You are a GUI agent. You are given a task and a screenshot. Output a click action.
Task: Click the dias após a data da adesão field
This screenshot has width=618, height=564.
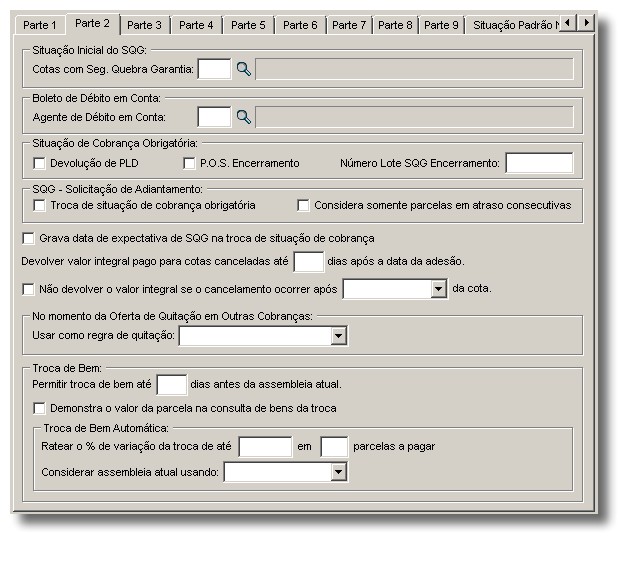point(309,262)
